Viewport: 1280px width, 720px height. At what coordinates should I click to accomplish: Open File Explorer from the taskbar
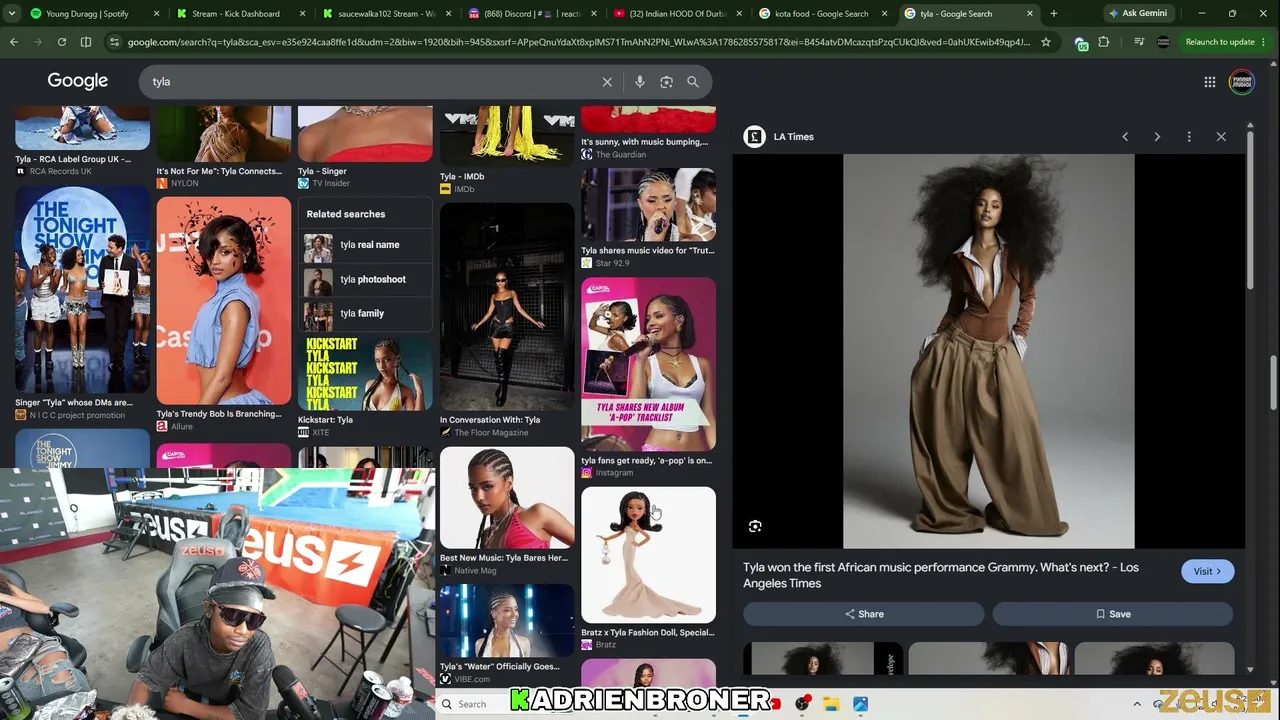(x=831, y=704)
